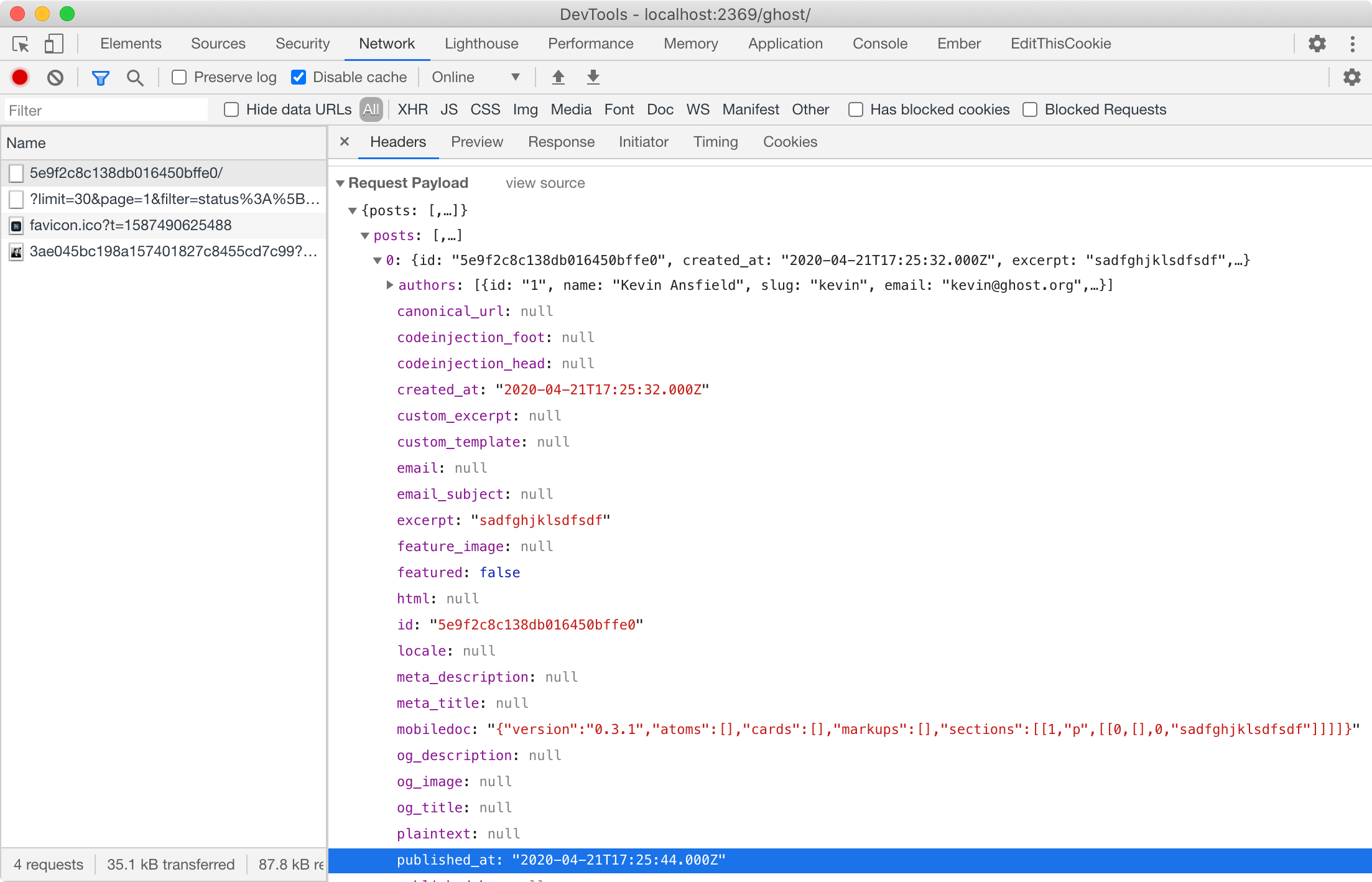The width and height of the screenshot is (1372, 882).
Task: Open the Security panel tab
Action: 302,44
